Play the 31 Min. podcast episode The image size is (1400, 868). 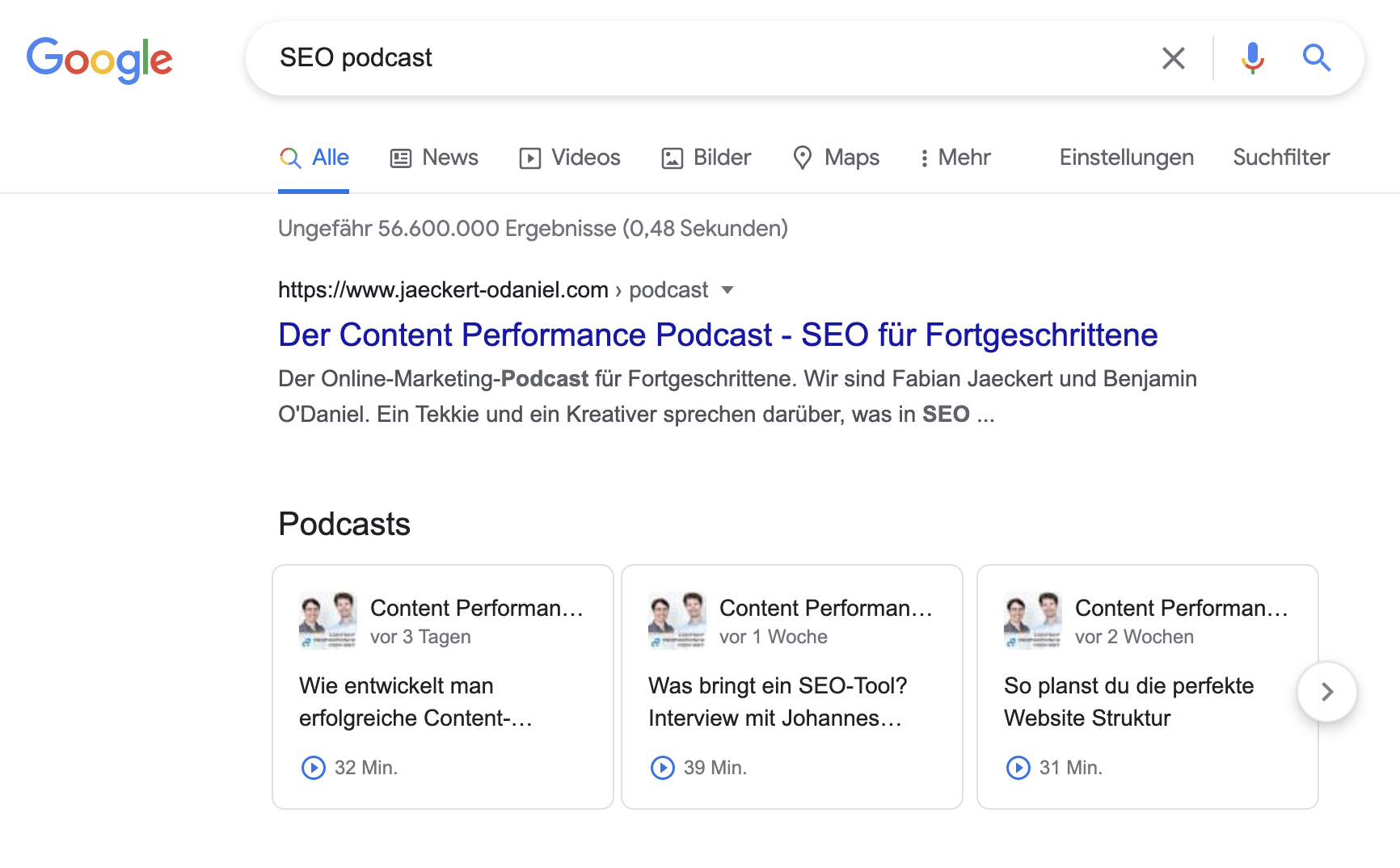[1018, 767]
